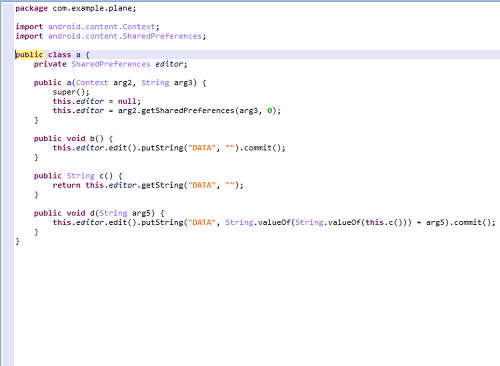This screenshot has width=500, height=366.
Task: Click class name 'a' after 'class'
Action: (78, 55)
